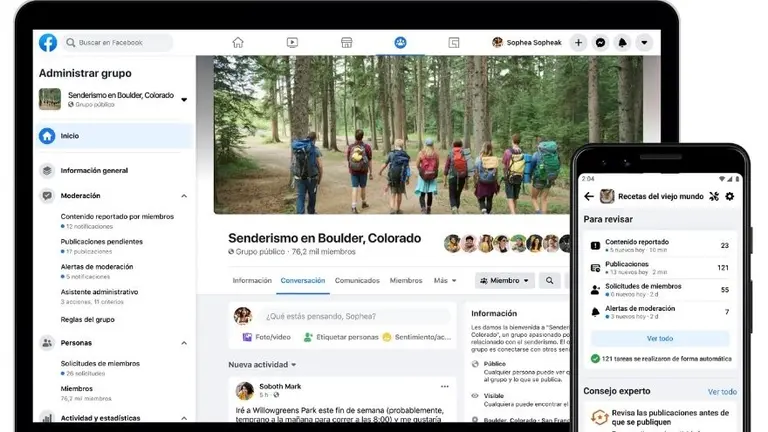
Task: Switch to the Conversación tab
Action: 303,281
